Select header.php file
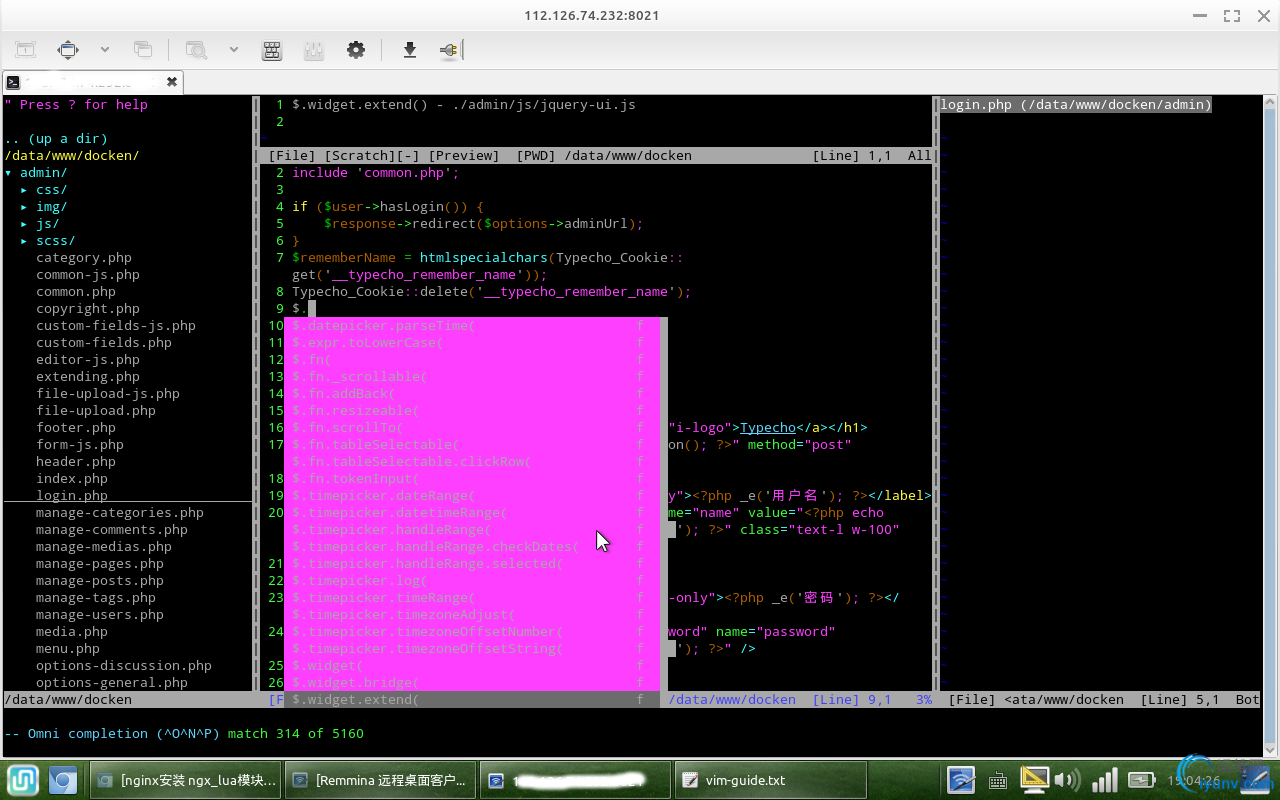1280x800 pixels. (x=76, y=462)
